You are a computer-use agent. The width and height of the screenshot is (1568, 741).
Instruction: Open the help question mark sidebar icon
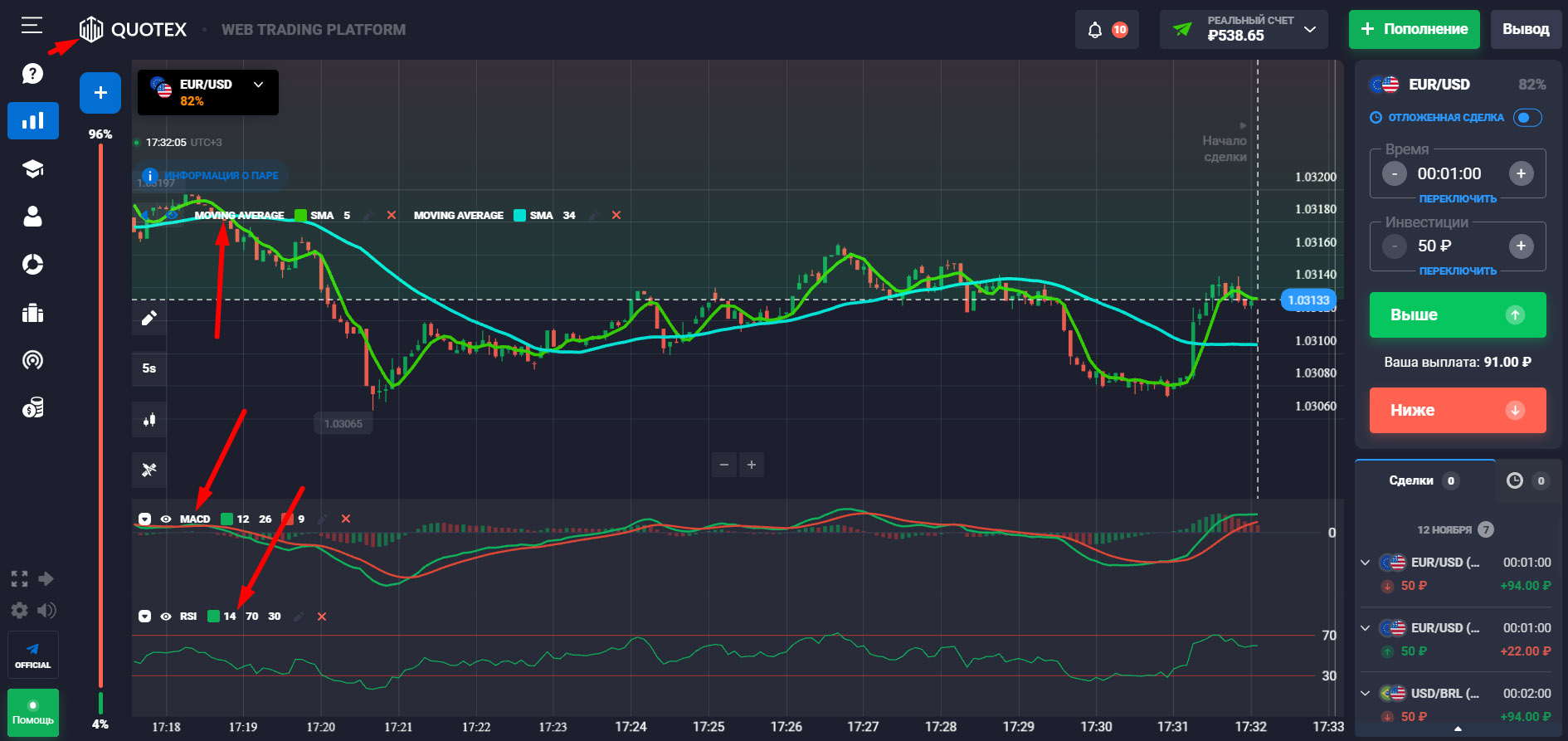coord(32,74)
